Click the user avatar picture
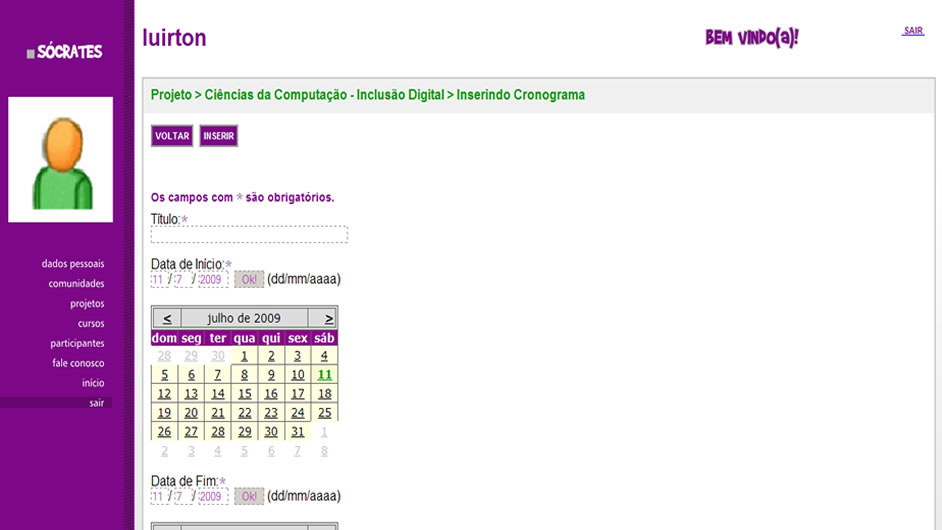 coord(61,159)
